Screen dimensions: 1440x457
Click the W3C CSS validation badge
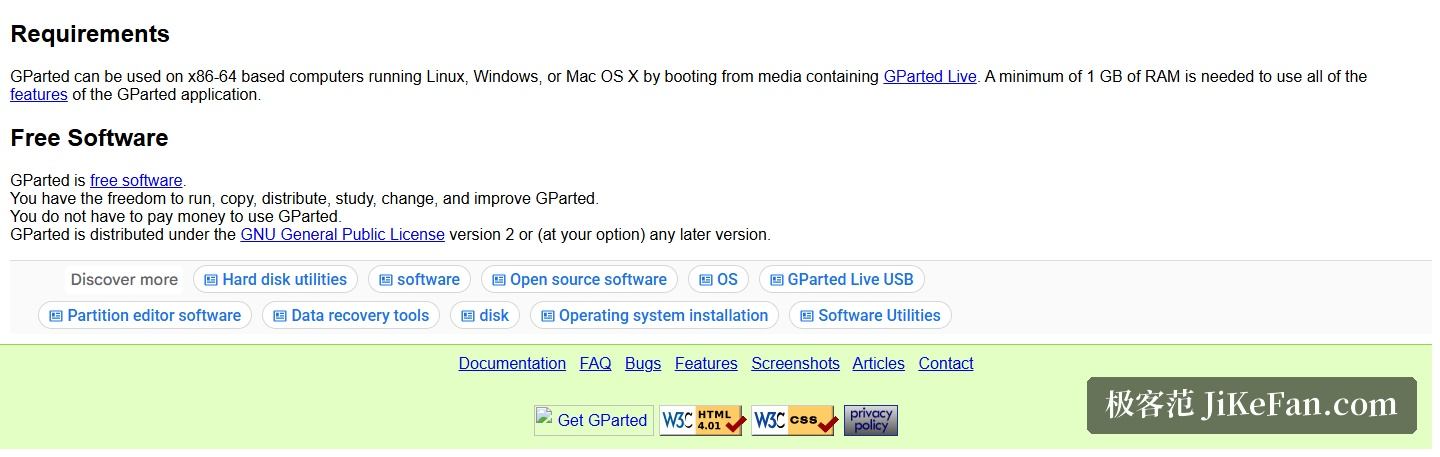[795, 421]
